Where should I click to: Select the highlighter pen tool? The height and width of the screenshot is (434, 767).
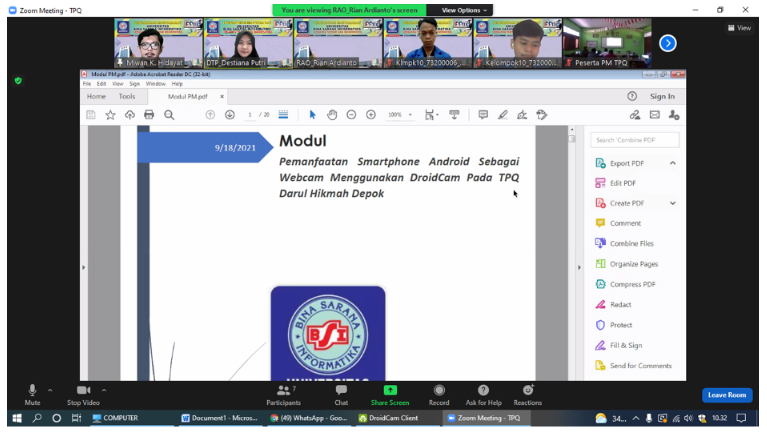[503, 115]
